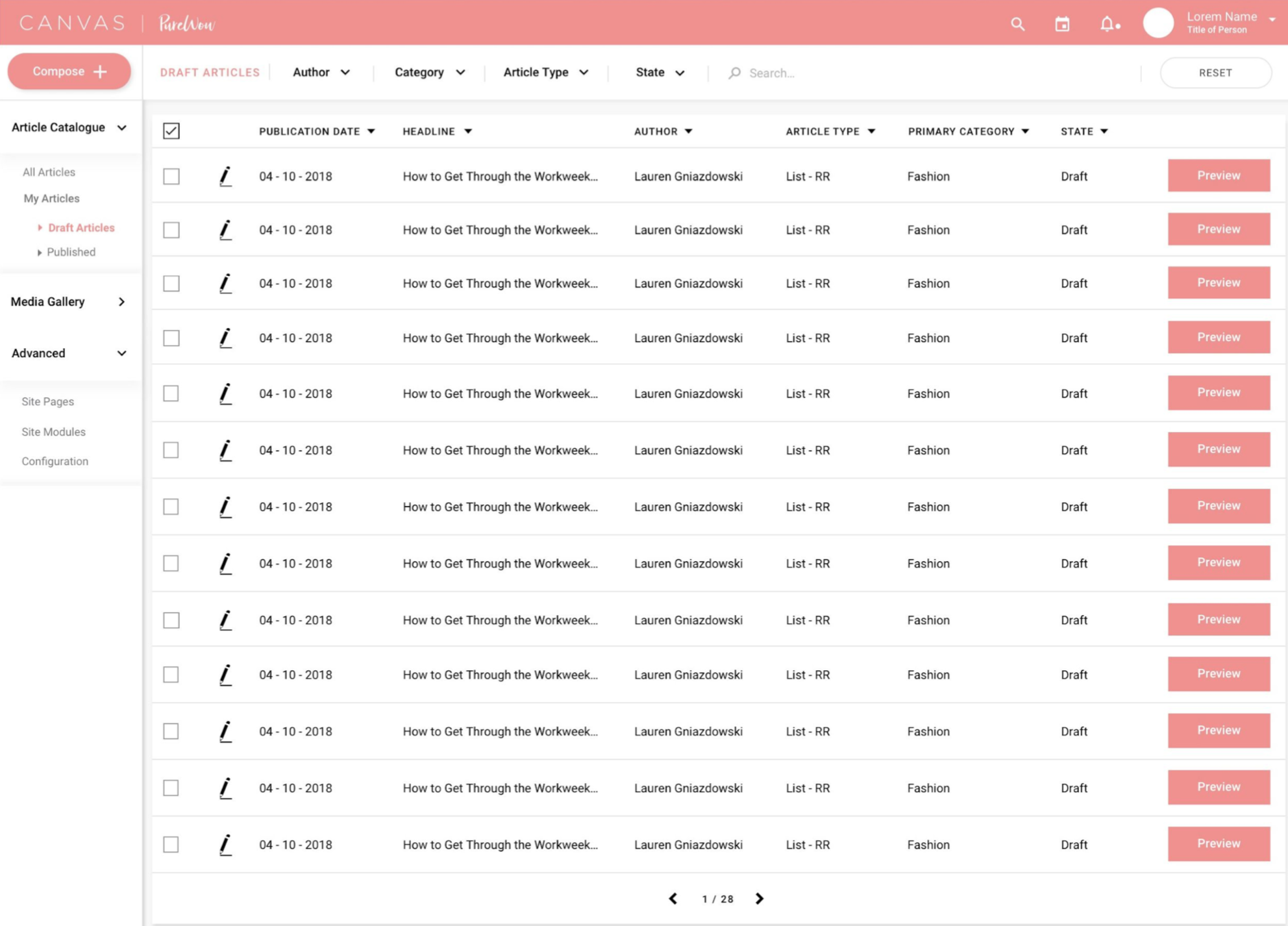Check the last article row checkbox
The height and width of the screenshot is (926, 1288).
tap(171, 845)
